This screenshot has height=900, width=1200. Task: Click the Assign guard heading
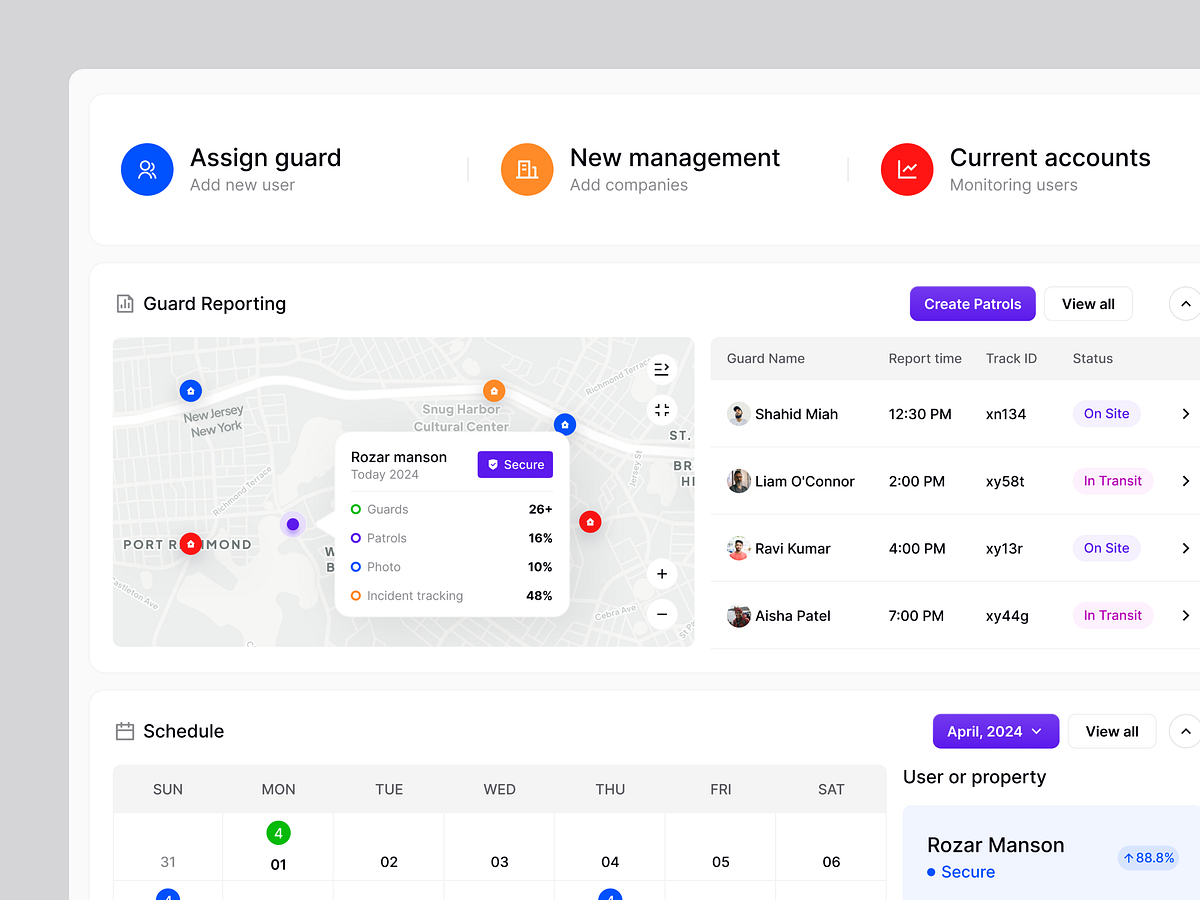[266, 158]
